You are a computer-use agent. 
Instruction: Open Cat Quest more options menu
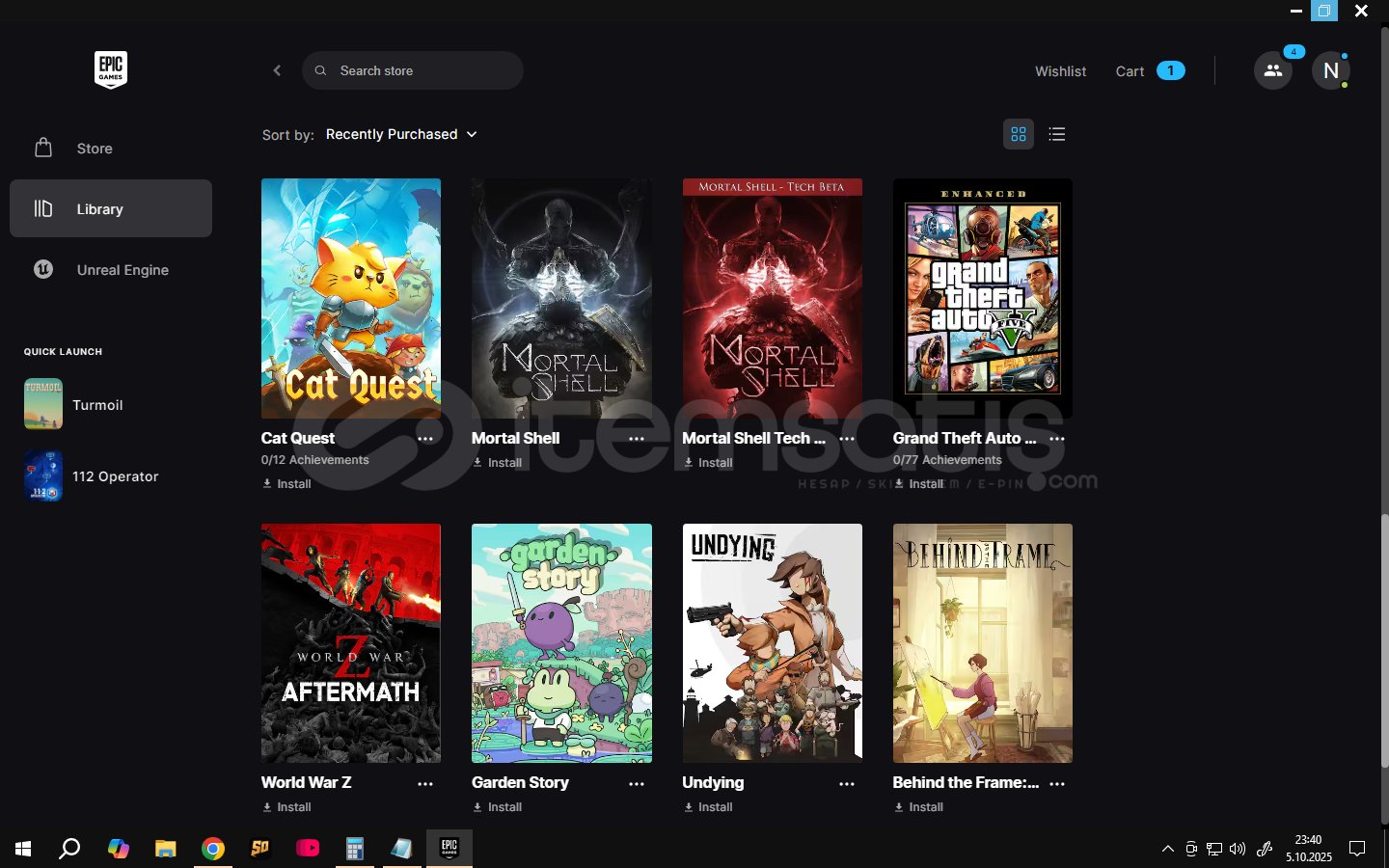point(425,439)
